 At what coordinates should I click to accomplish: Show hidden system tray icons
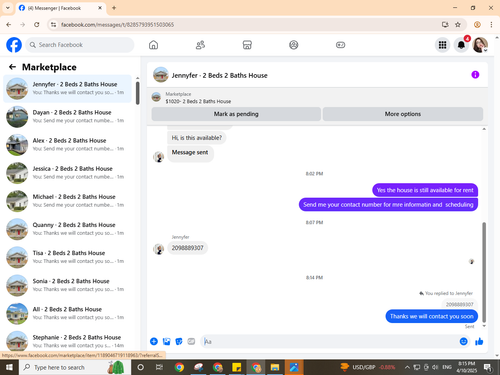[407, 367]
